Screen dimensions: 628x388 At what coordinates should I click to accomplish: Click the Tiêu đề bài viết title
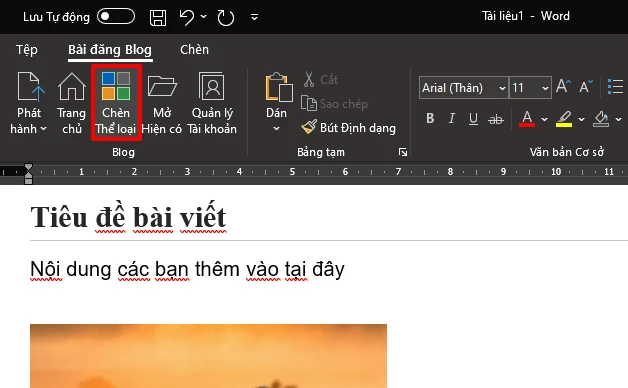pyautogui.click(x=129, y=217)
